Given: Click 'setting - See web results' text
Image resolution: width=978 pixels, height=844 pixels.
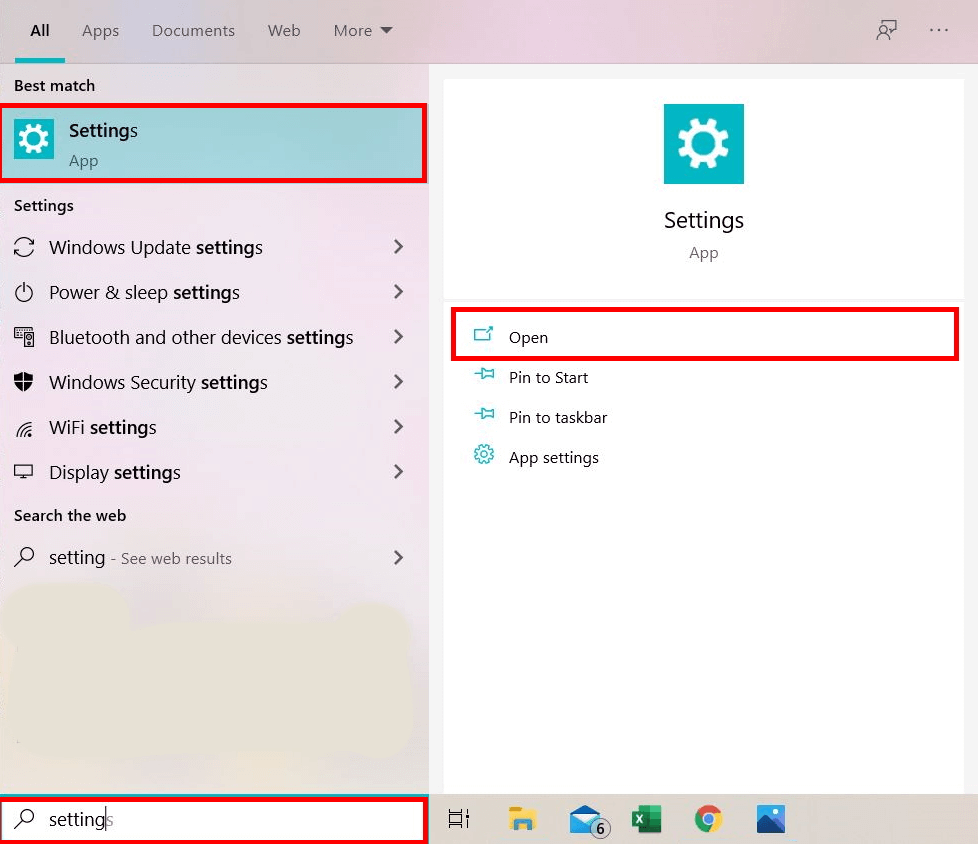Looking at the screenshot, I should coord(140,558).
